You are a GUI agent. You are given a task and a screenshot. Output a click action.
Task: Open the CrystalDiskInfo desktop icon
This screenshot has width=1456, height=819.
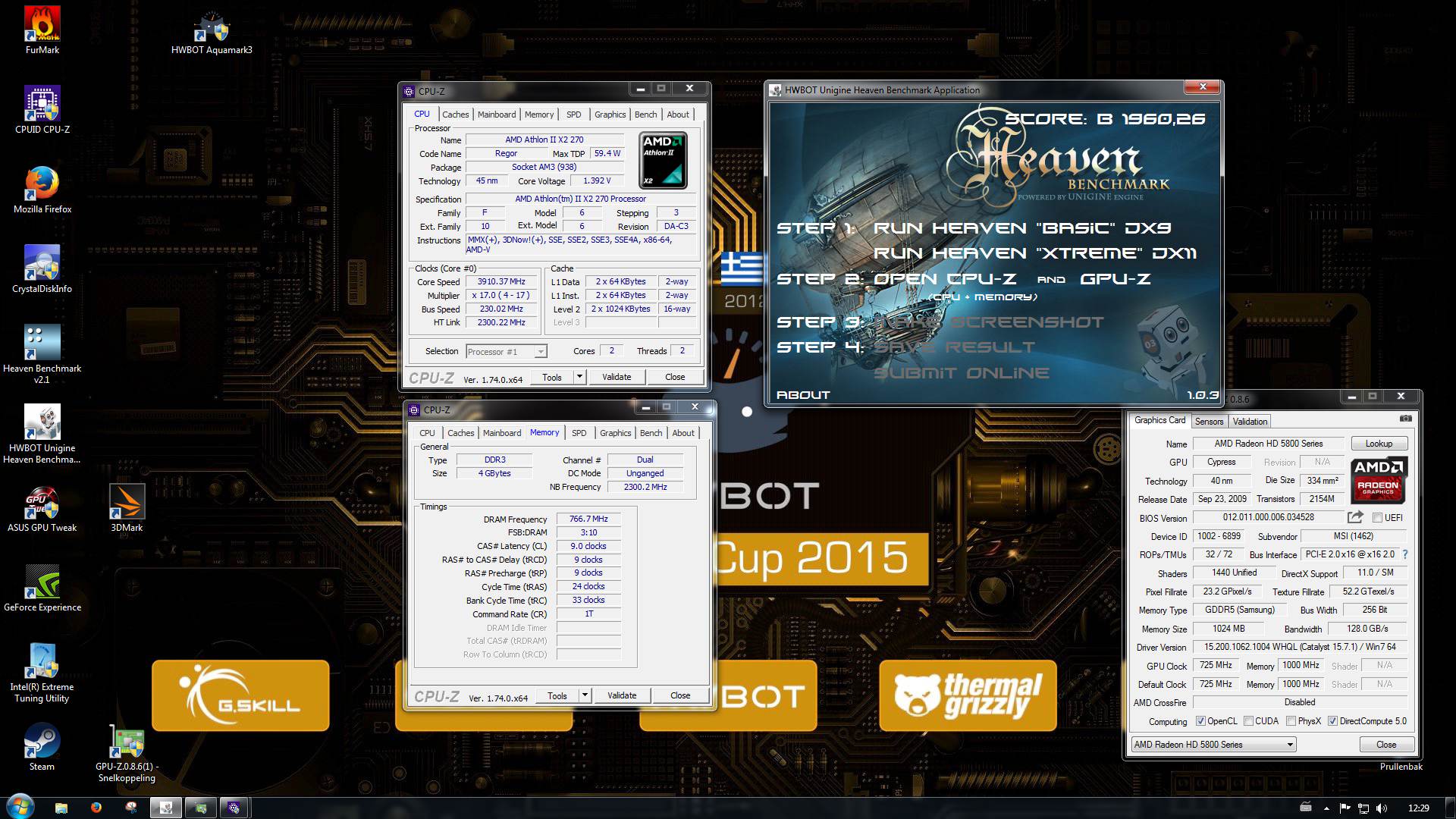pos(42,269)
